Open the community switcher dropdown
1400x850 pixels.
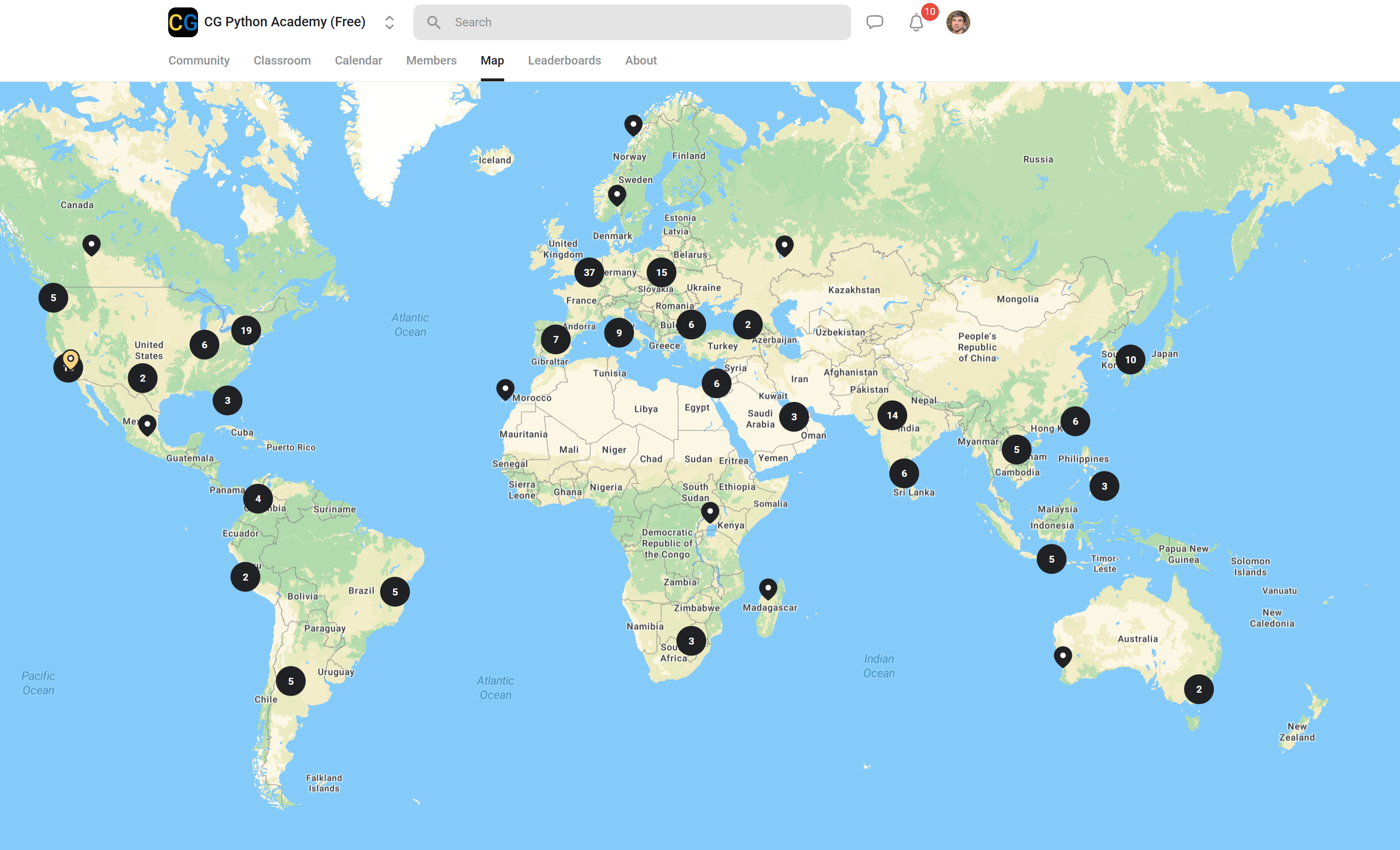click(389, 22)
